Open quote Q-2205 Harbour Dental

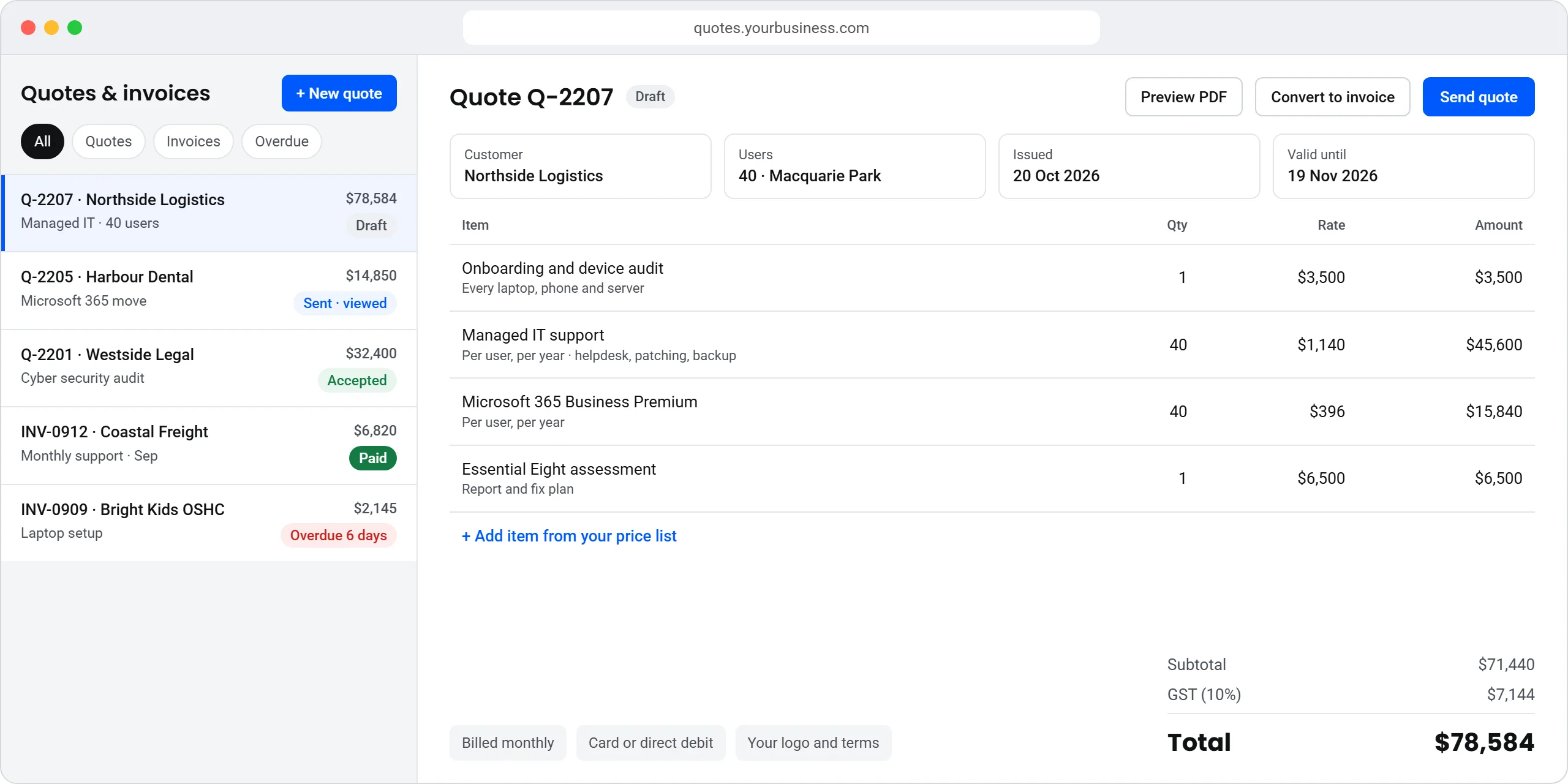pos(209,290)
